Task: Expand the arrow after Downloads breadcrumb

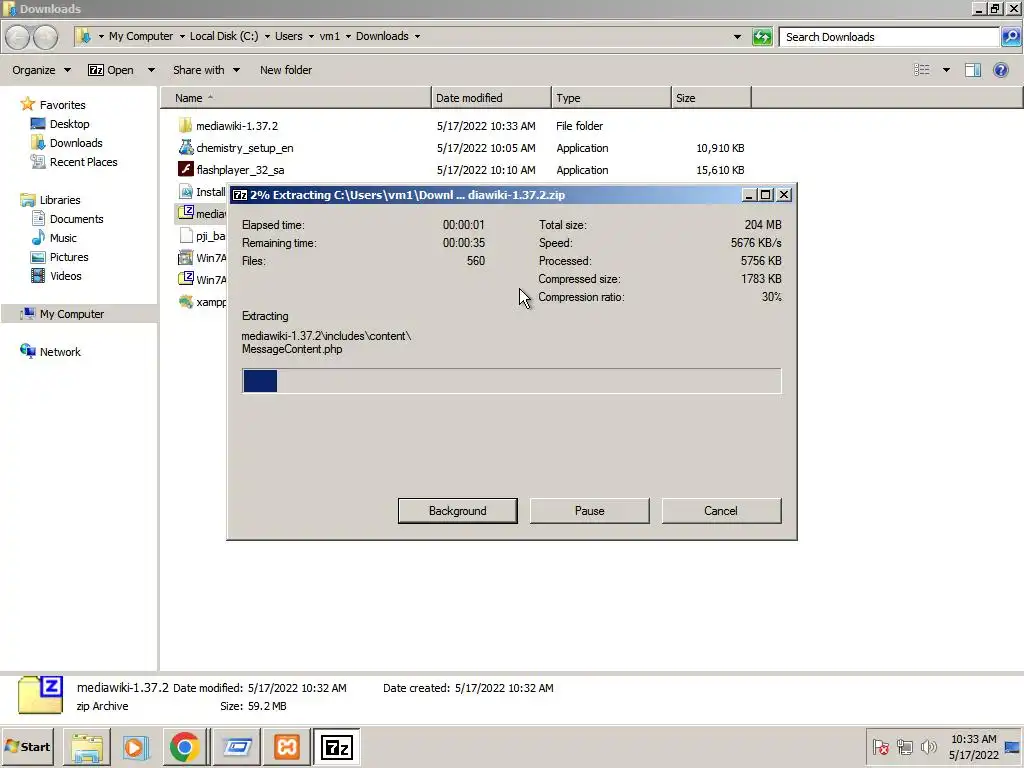Action: pyautogui.click(x=417, y=36)
